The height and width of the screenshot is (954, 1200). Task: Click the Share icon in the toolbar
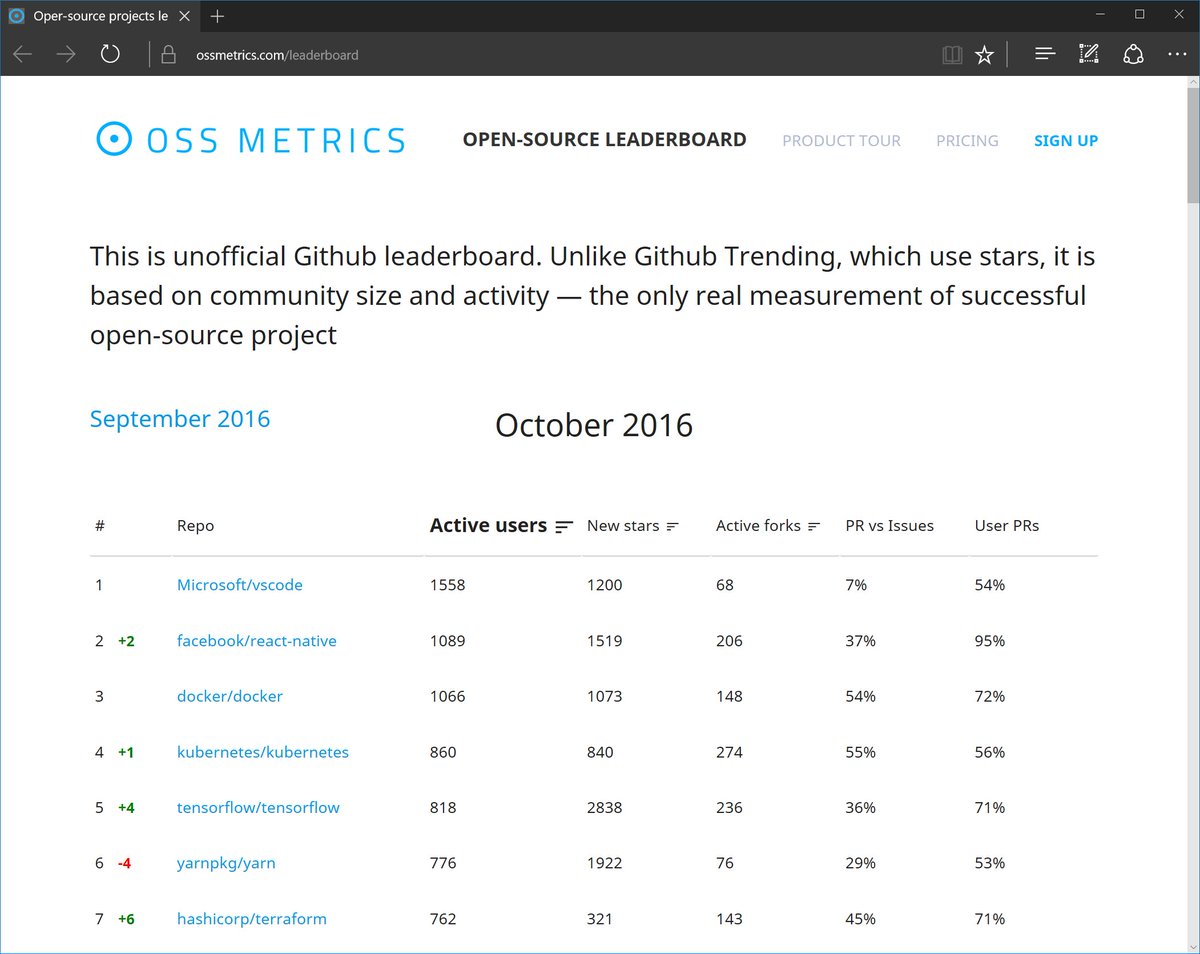tap(1133, 54)
